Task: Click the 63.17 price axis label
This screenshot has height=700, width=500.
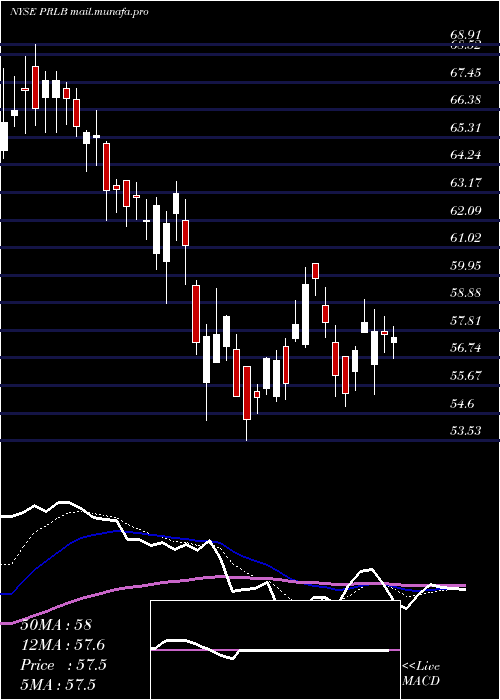Action: (466, 183)
